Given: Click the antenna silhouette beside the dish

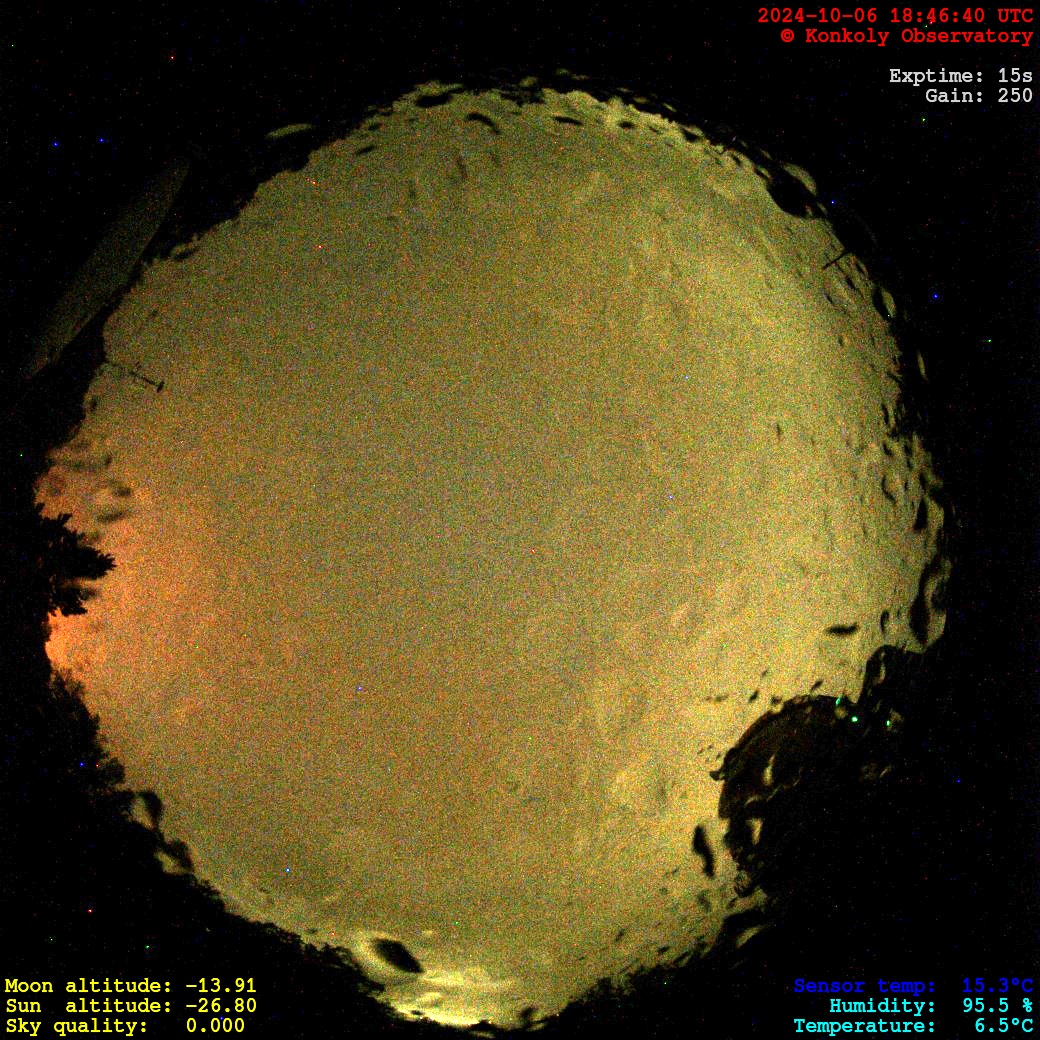Looking at the screenshot, I should 140,376.
